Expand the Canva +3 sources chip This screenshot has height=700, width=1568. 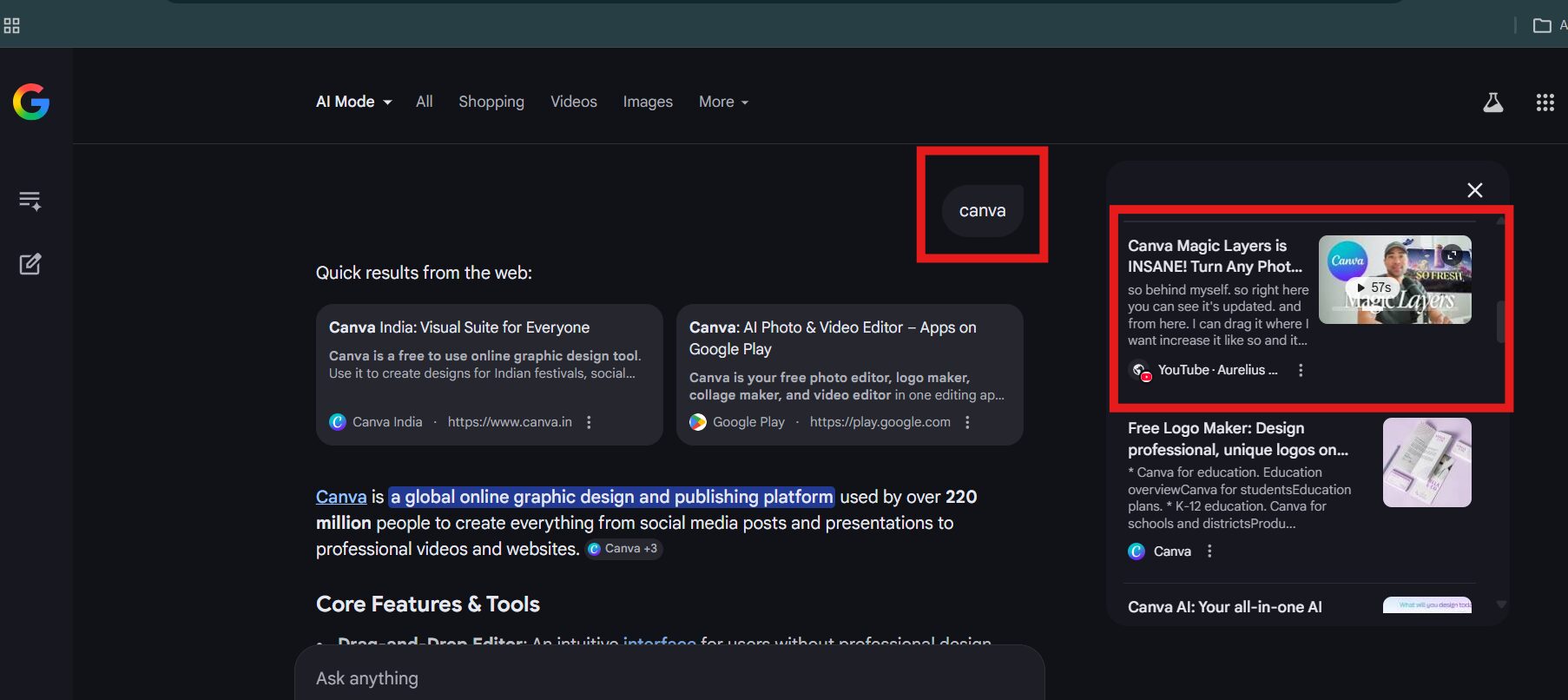623,549
